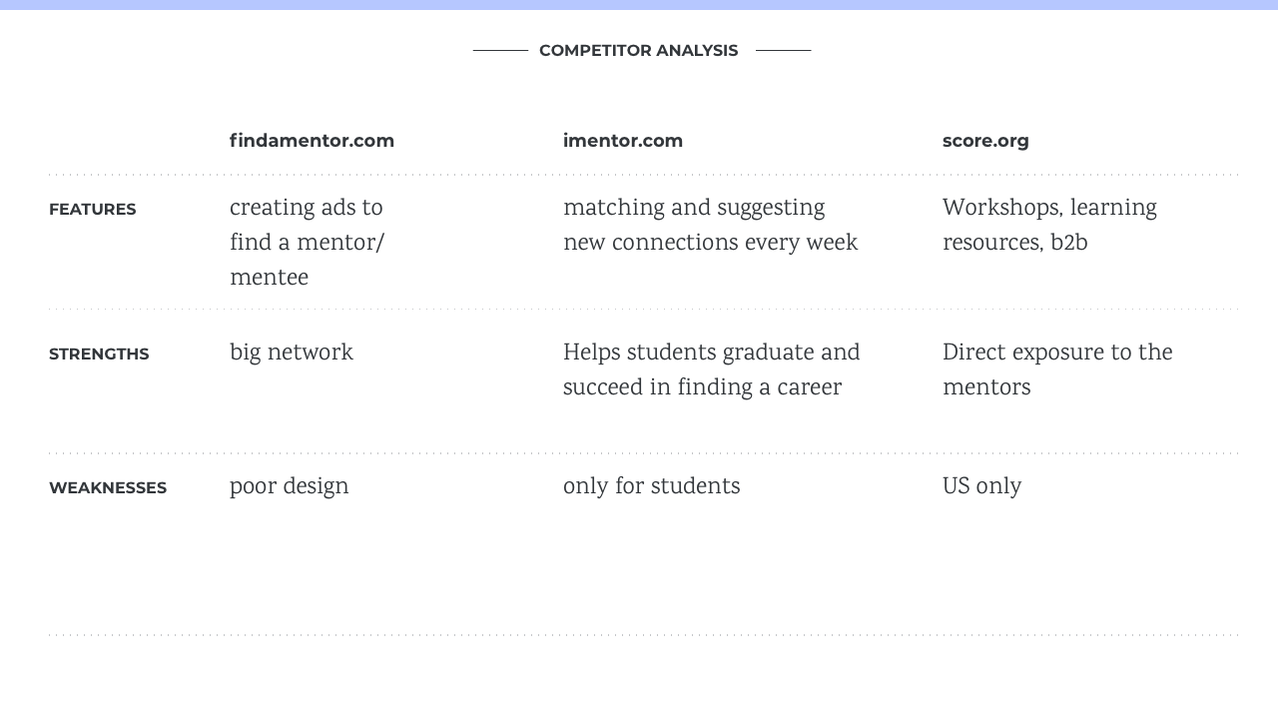Click the 'matching and suggesting new connections' text

pos(710,226)
